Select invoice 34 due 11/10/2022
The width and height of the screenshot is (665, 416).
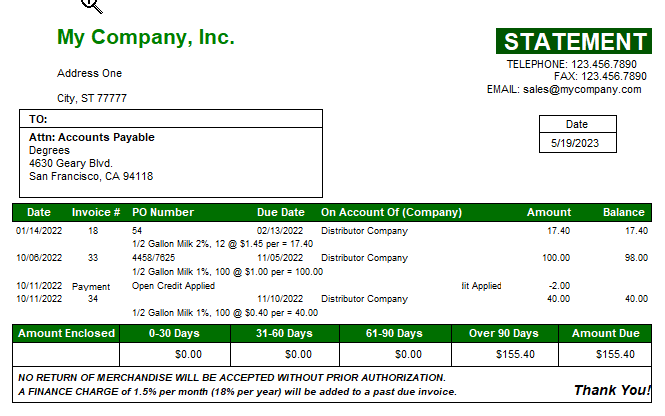click(x=332, y=299)
